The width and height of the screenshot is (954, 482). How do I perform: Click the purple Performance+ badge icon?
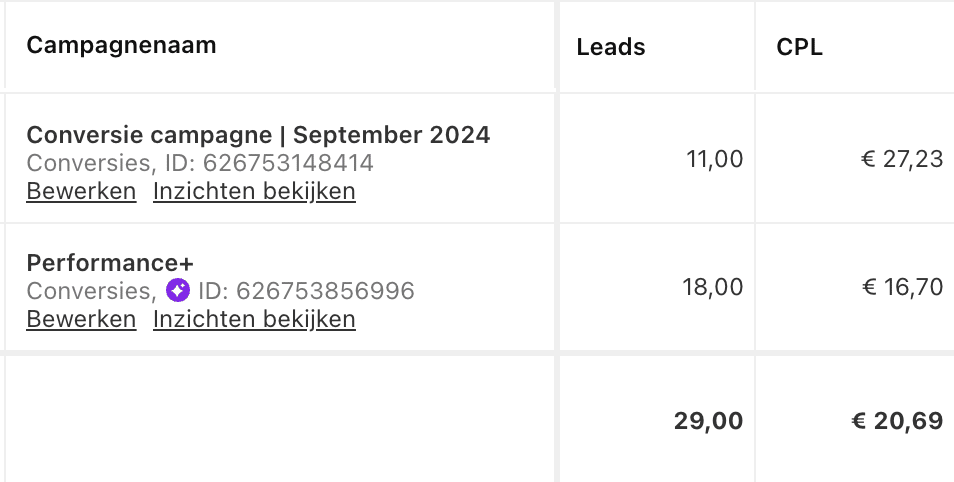(x=178, y=291)
